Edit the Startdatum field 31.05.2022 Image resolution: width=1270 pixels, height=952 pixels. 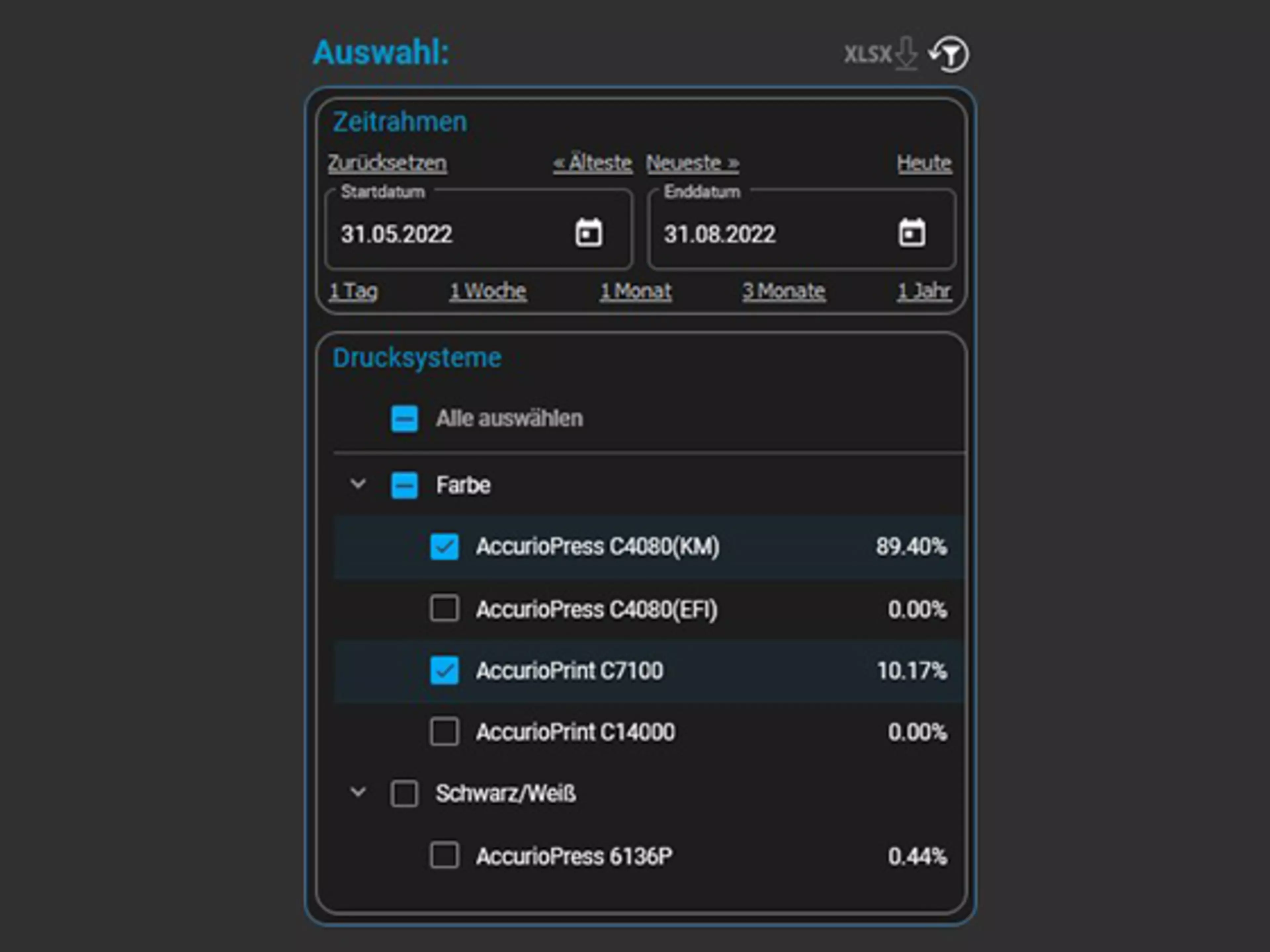click(x=479, y=230)
